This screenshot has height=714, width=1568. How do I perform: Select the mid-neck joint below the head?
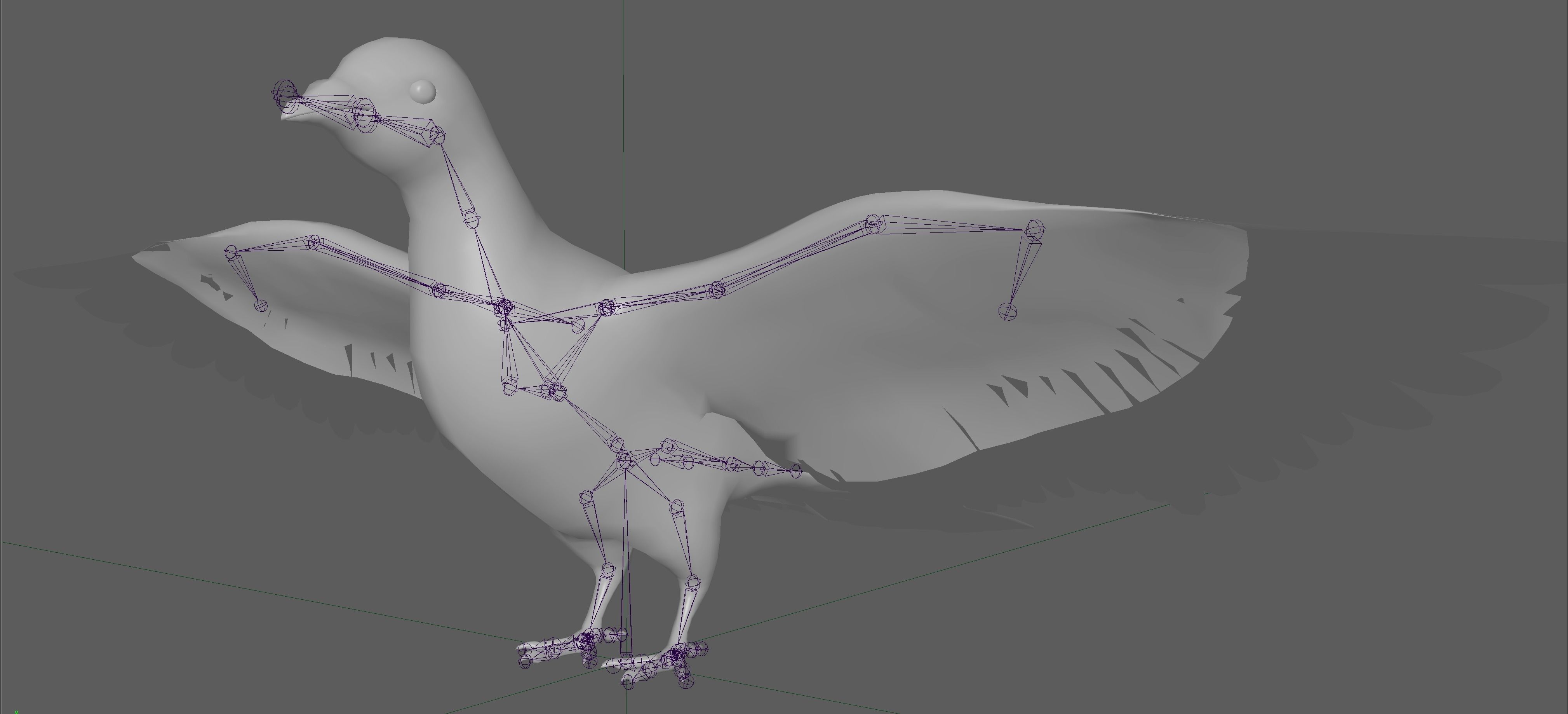point(472,219)
